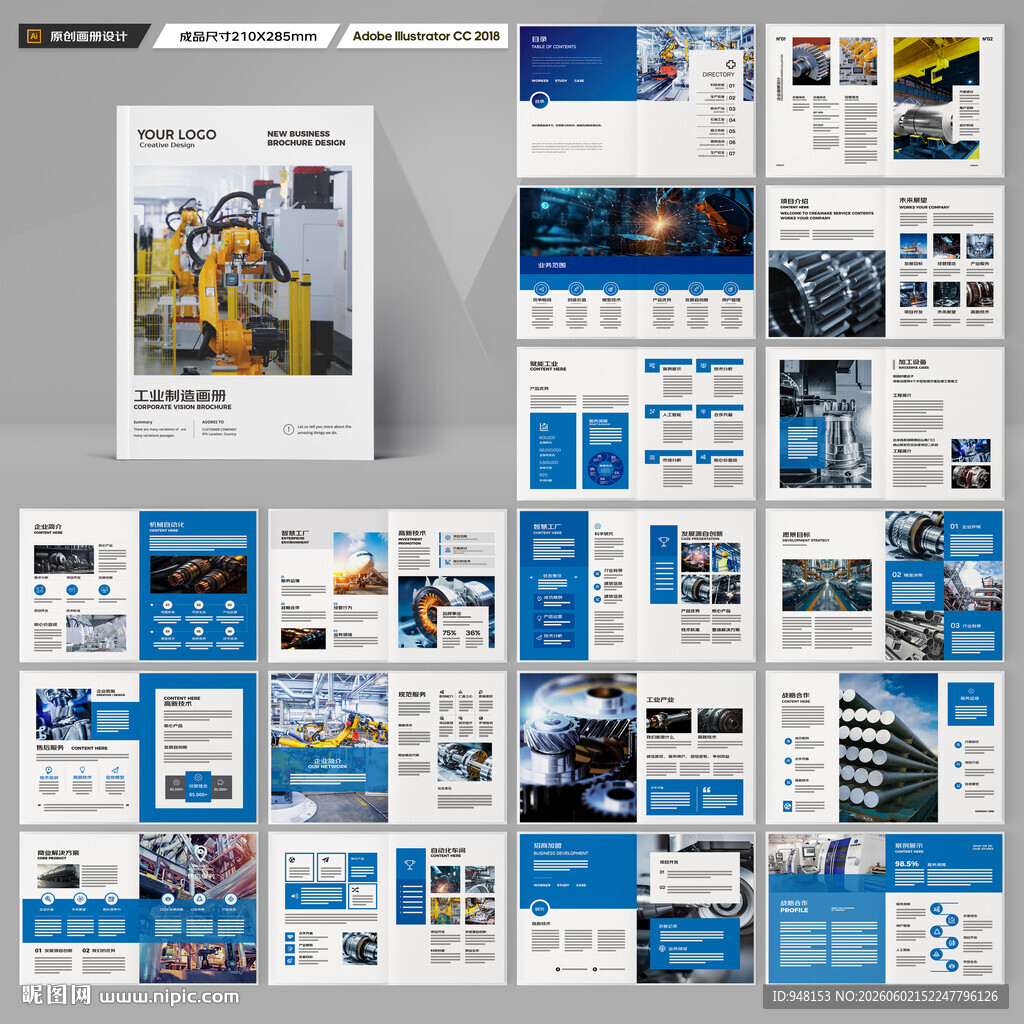Viewport: 1024px width, 1024px height.
Task: Click the 01 blue block in 愿景目标 spread
Action: 972,536
